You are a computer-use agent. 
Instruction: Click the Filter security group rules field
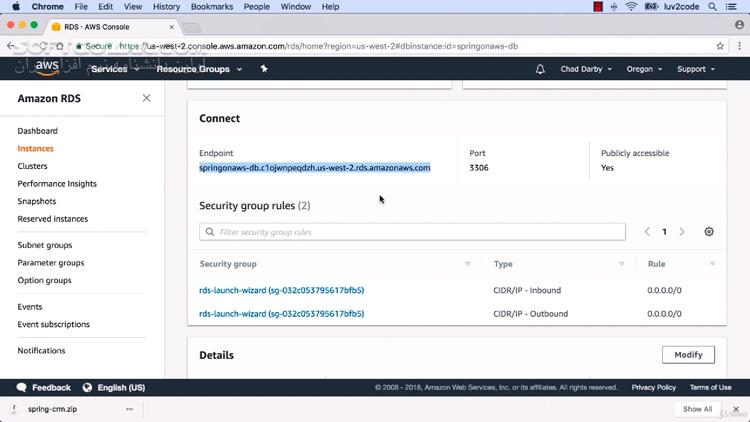tap(412, 232)
